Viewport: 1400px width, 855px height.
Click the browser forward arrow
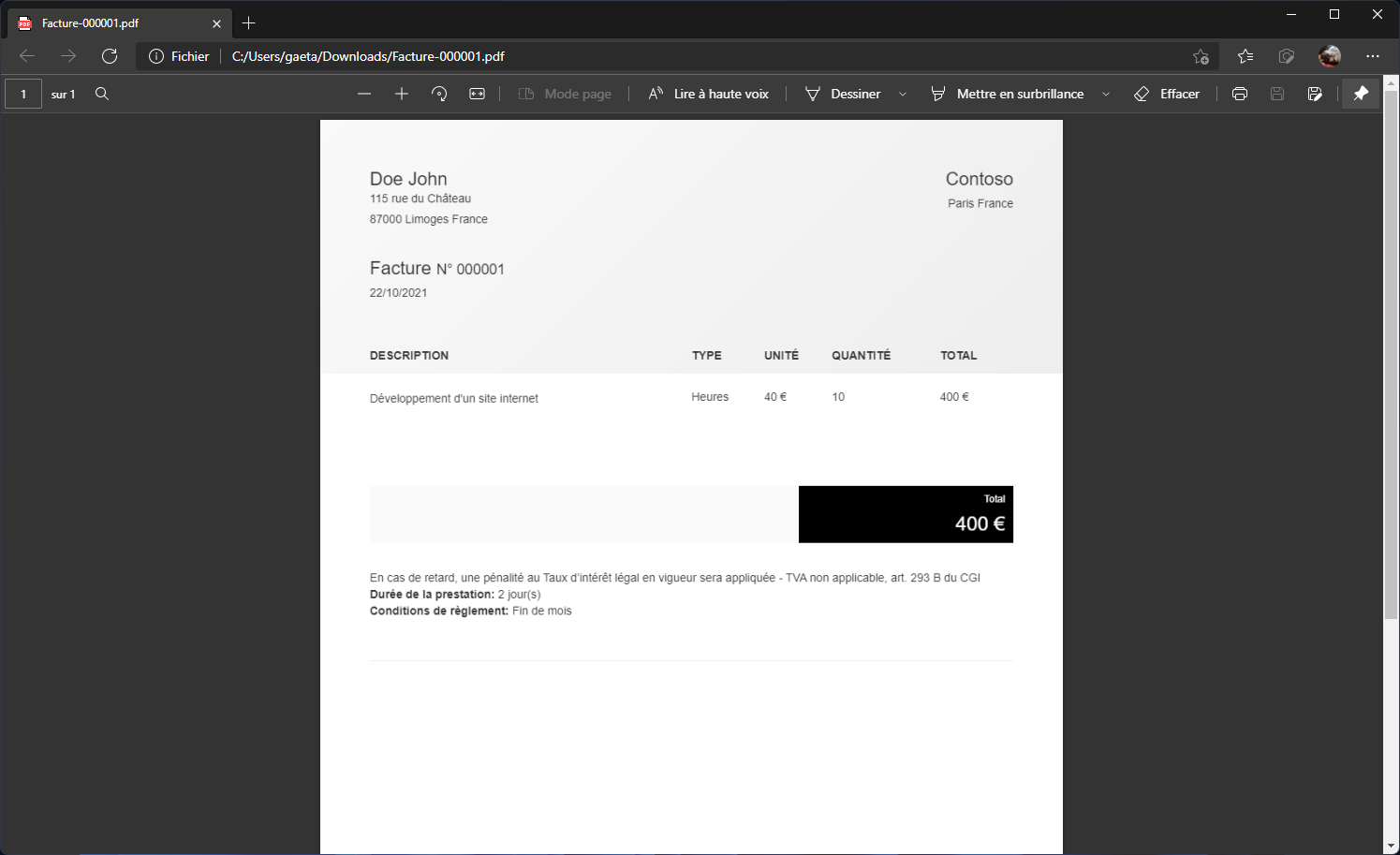pyautogui.click(x=68, y=56)
